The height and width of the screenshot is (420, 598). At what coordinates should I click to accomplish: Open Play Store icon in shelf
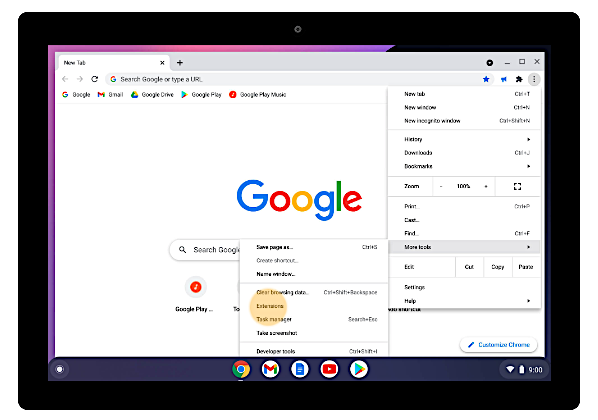click(x=358, y=369)
